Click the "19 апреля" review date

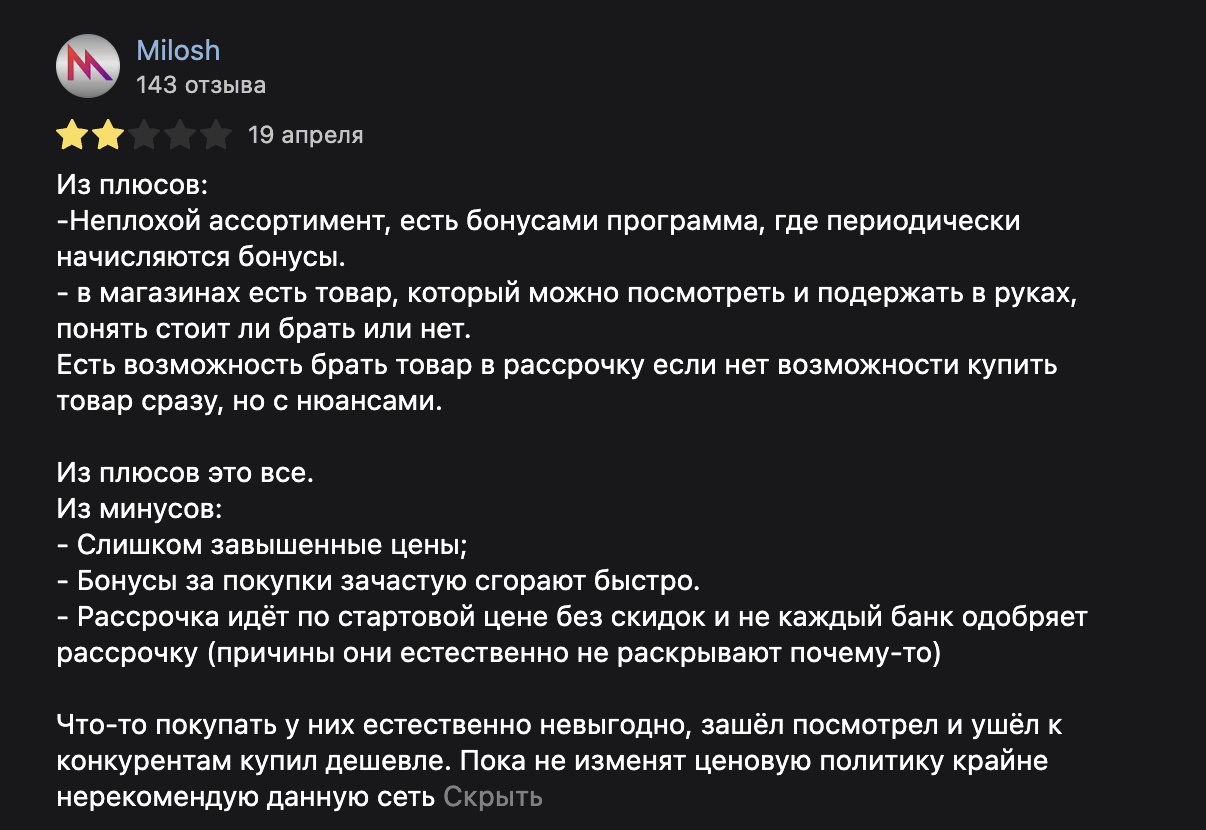305,135
